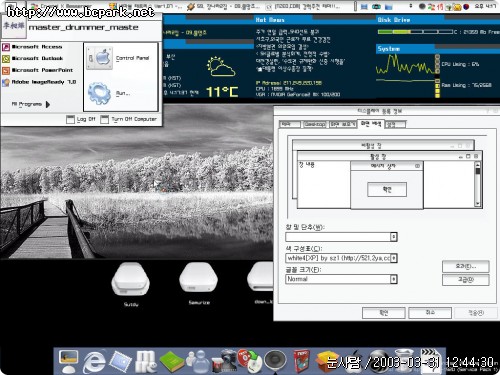This screenshot has width=500, height=375.
Task: Open the 색 구성표 dropdown
Action: pyautogui.click(x=394, y=258)
